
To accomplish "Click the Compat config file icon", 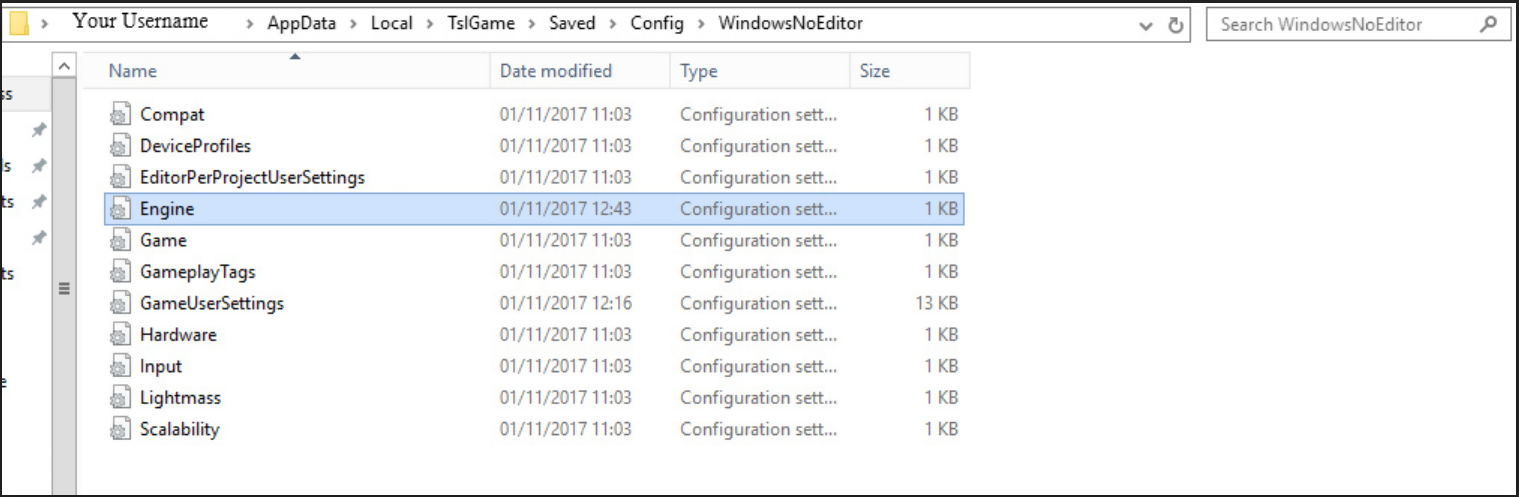I will point(120,115).
